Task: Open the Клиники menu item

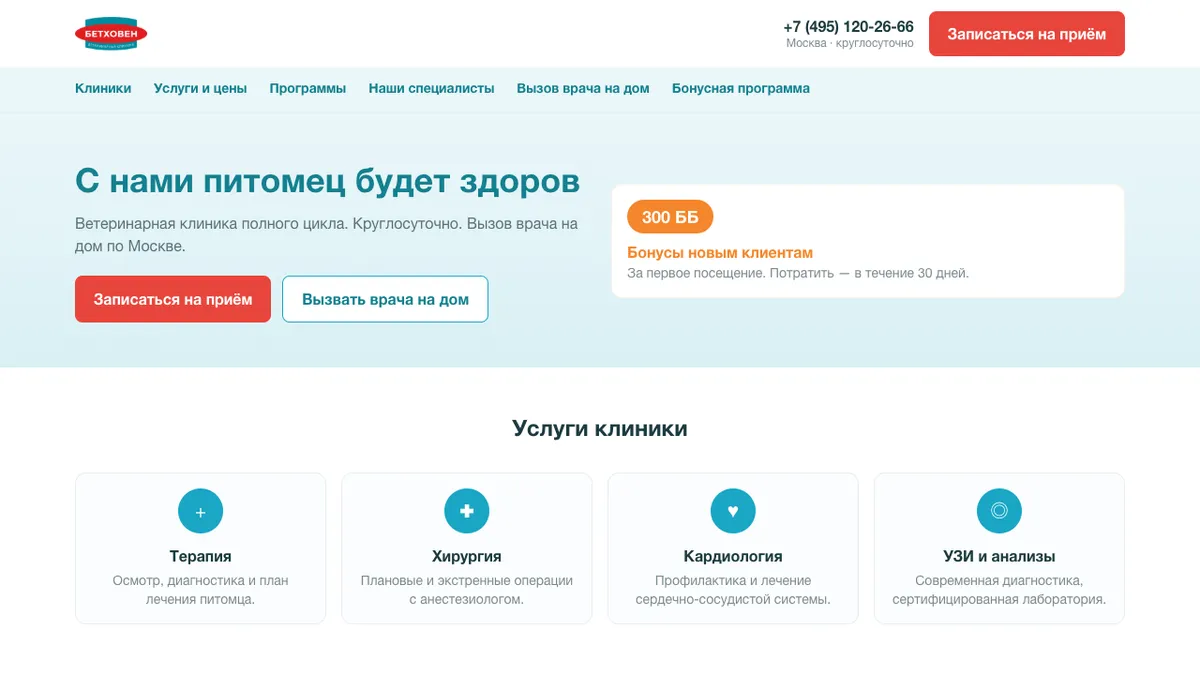Action: tap(103, 88)
